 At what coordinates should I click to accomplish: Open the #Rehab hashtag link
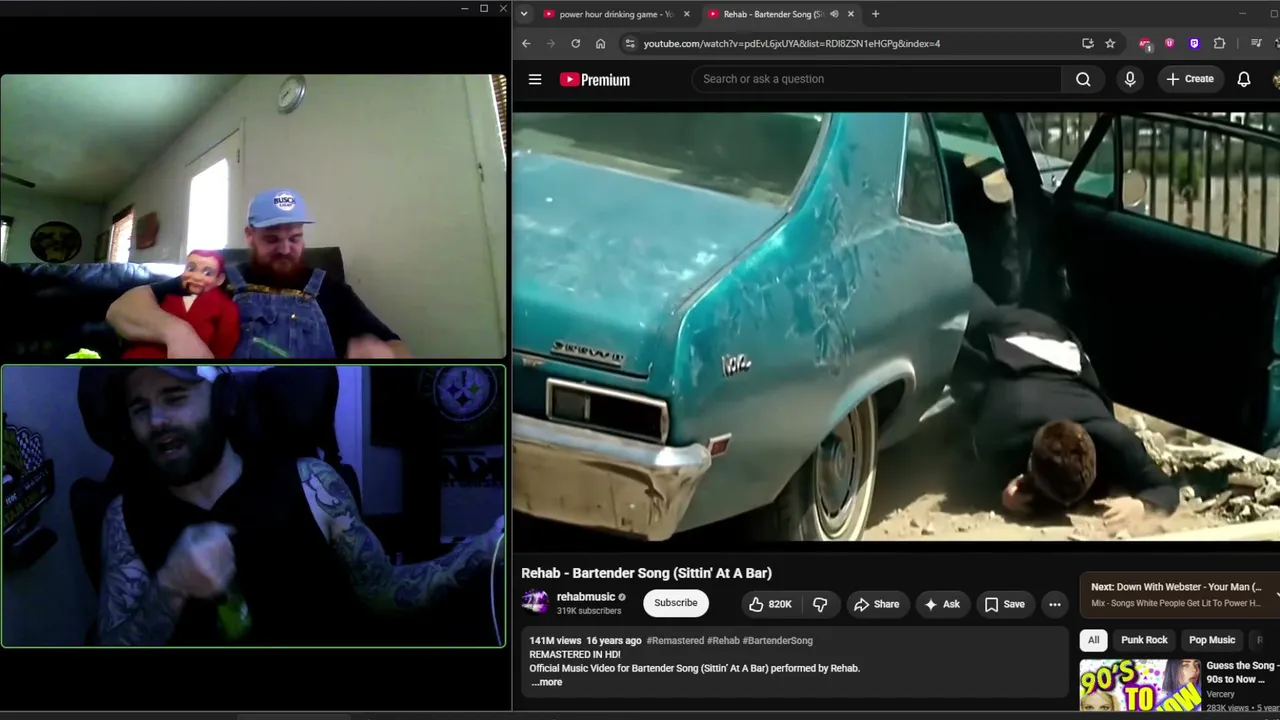click(x=723, y=640)
